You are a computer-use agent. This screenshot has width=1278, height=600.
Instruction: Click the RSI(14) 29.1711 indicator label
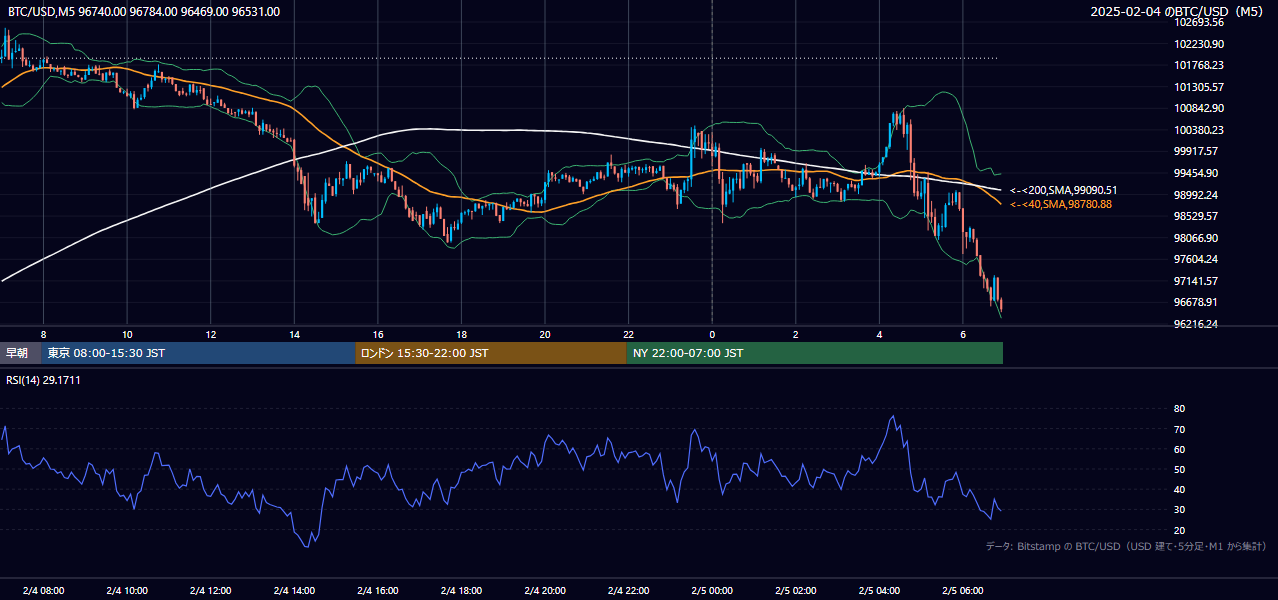(43, 380)
